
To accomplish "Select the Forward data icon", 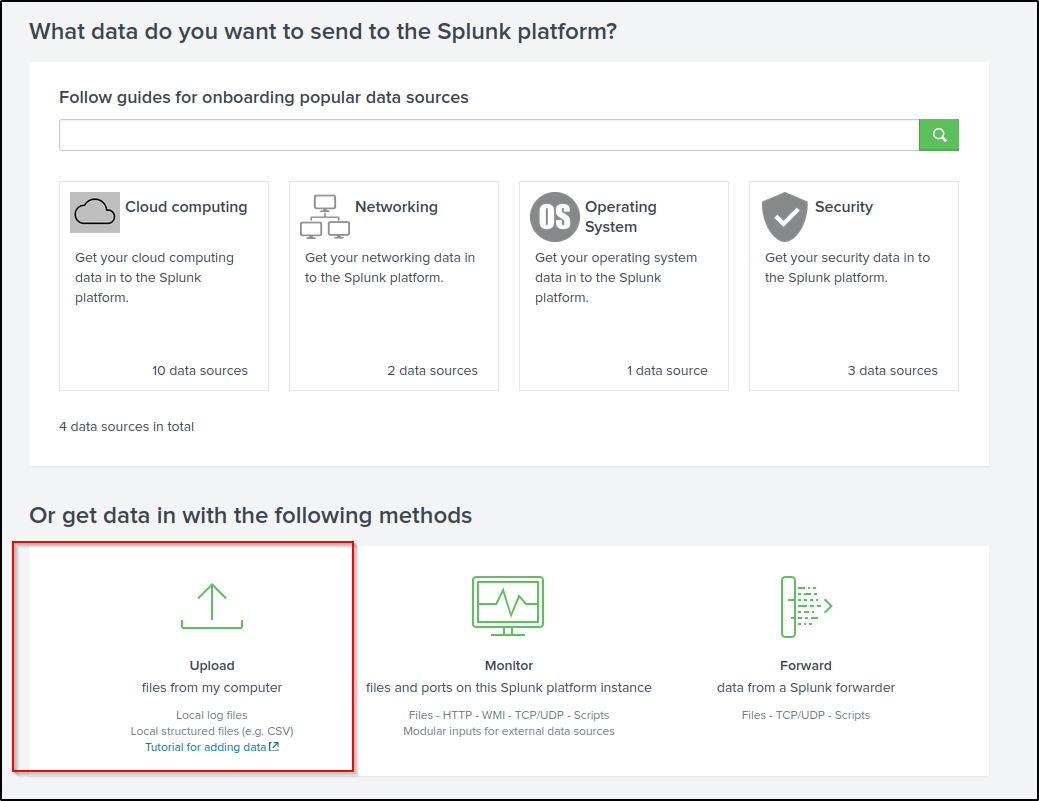I will click(x=806, y=605).
